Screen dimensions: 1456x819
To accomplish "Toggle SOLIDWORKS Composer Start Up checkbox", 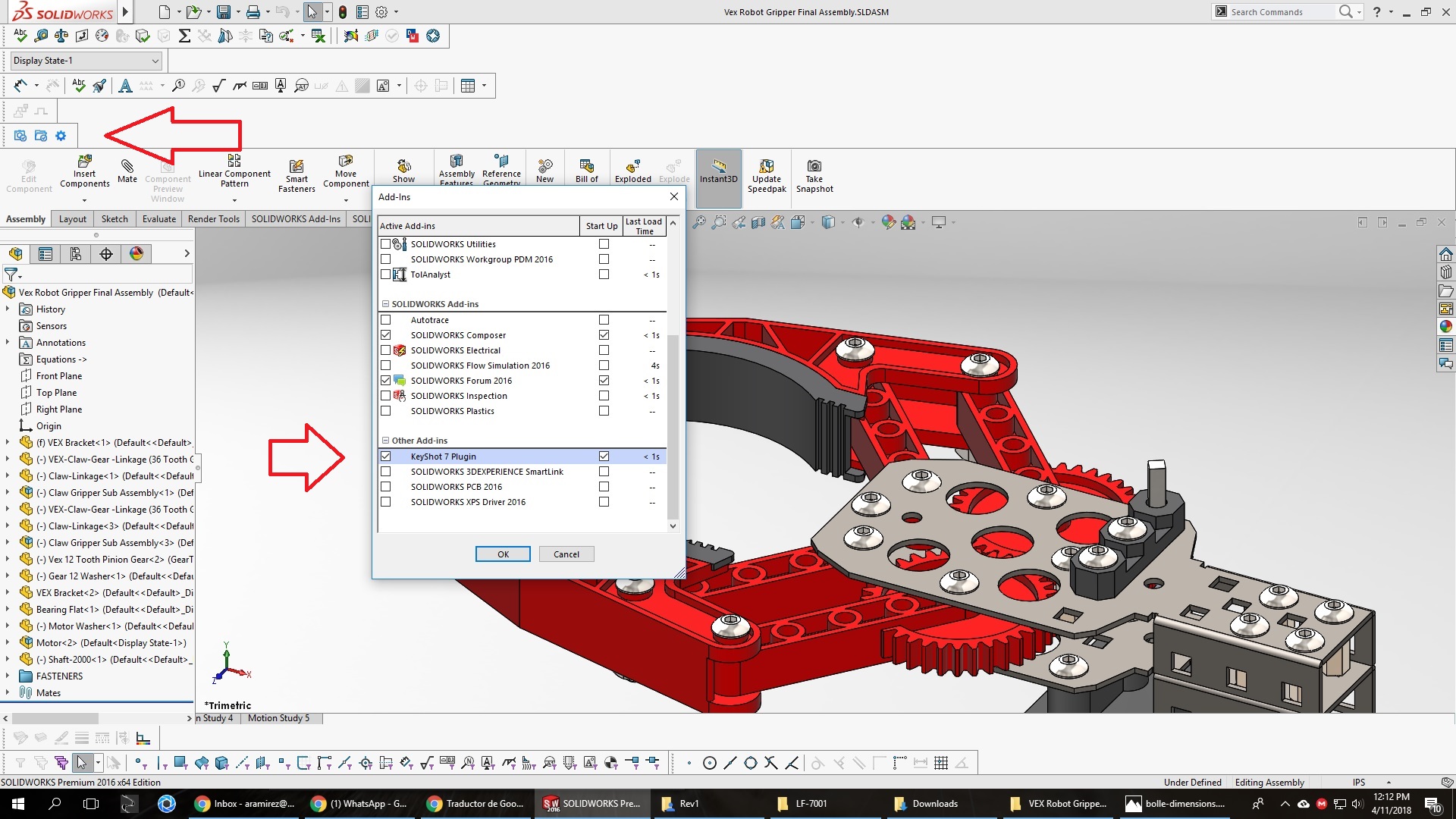I will tap(604, 335).
